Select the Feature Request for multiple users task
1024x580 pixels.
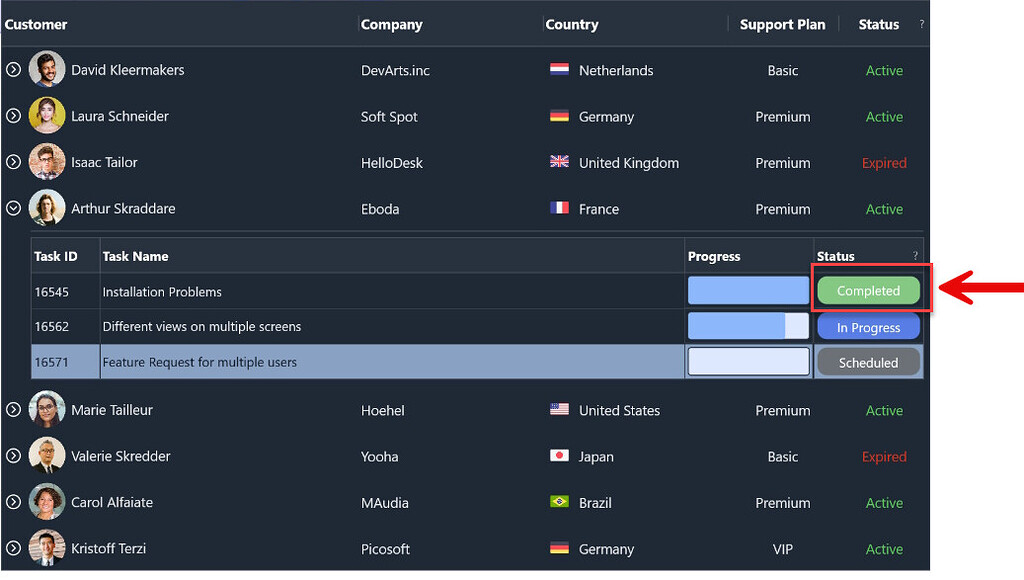click(x=200, y=362)
